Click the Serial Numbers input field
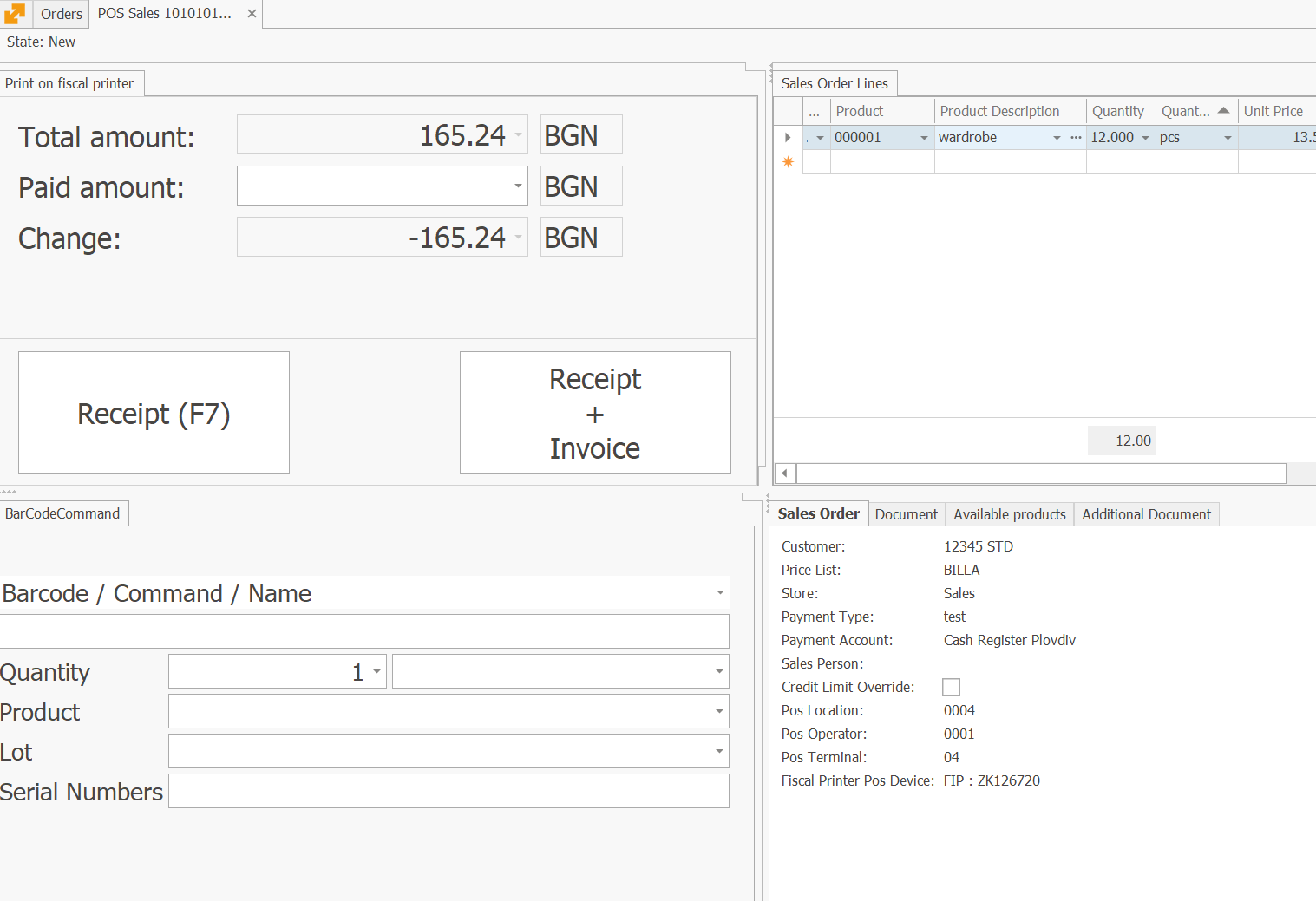Viewport: 1316px width, 901px height. [448, 791]
